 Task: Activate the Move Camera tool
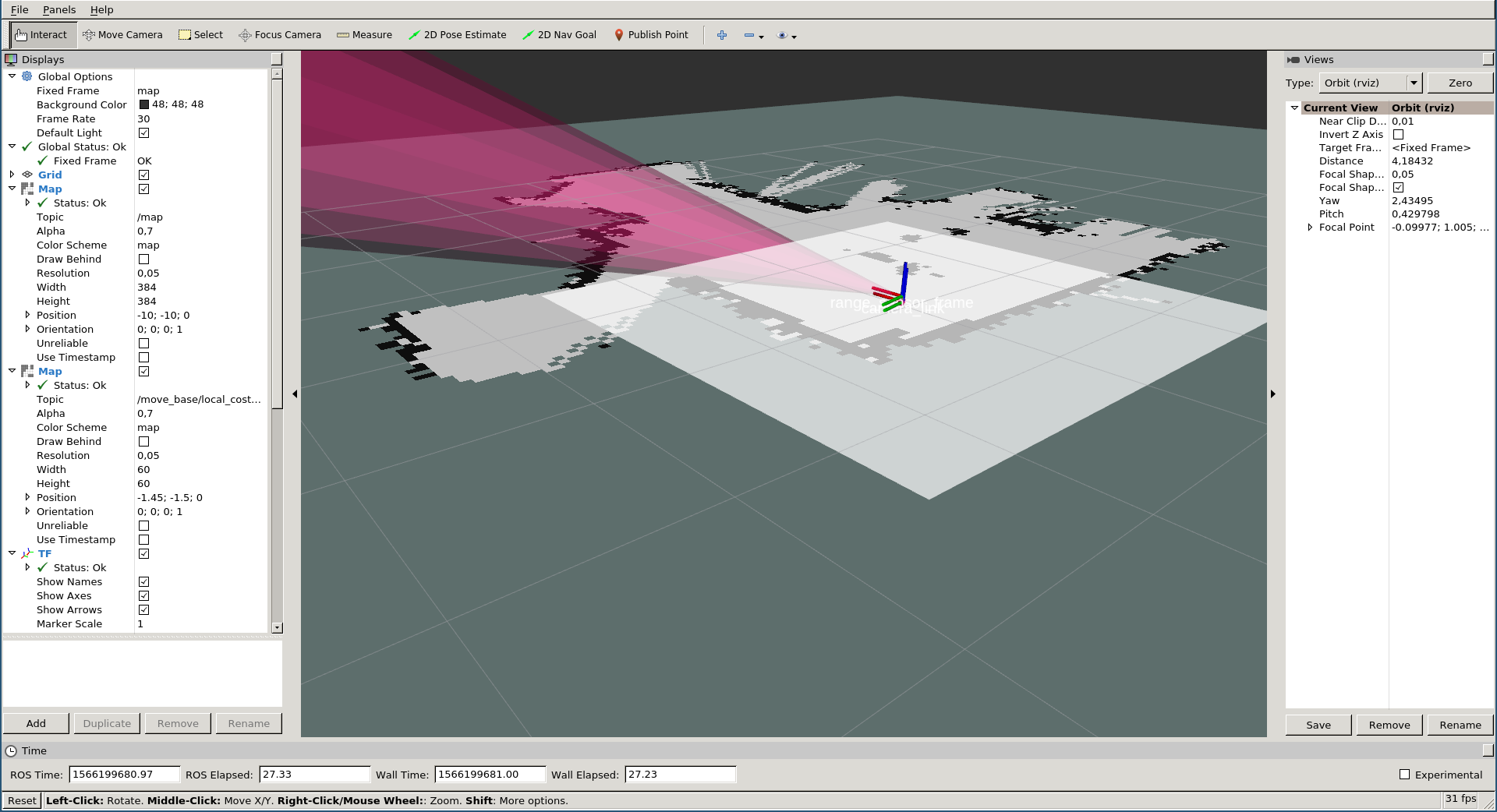pos(122,35)
